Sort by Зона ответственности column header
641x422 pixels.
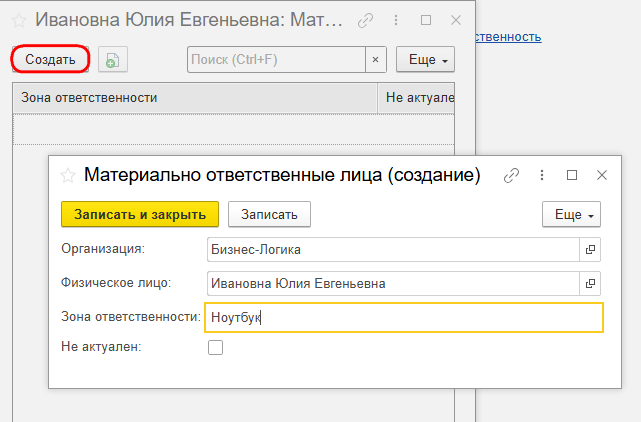pyautogui.click(x=195, y=98)
